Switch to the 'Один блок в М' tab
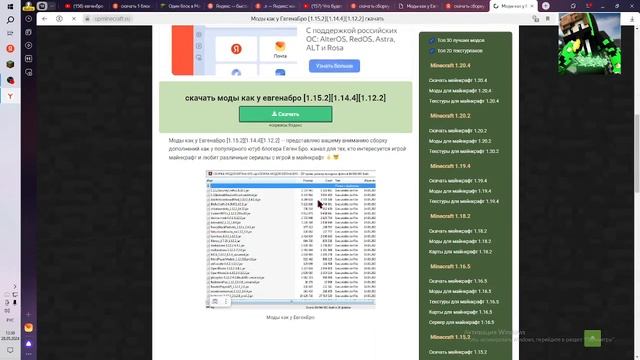This screenshot has height=360, width=640. tap(180, 6)
